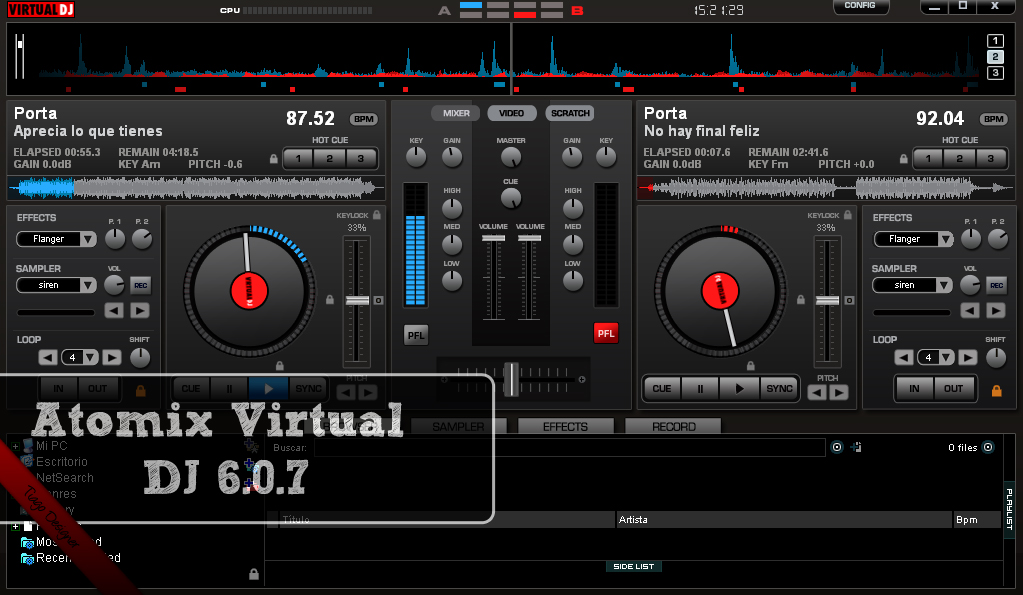The width and height of the screenshot is (1023, 595).
Task: Enable keylock on deck B
Action: coord(847,215)
